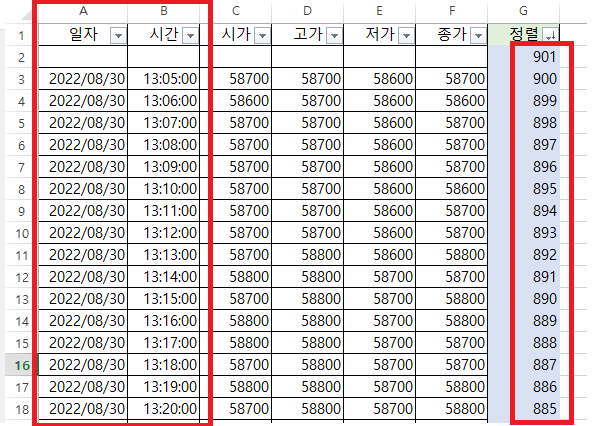Select column B header
The image size is (592, 426).
163,11
